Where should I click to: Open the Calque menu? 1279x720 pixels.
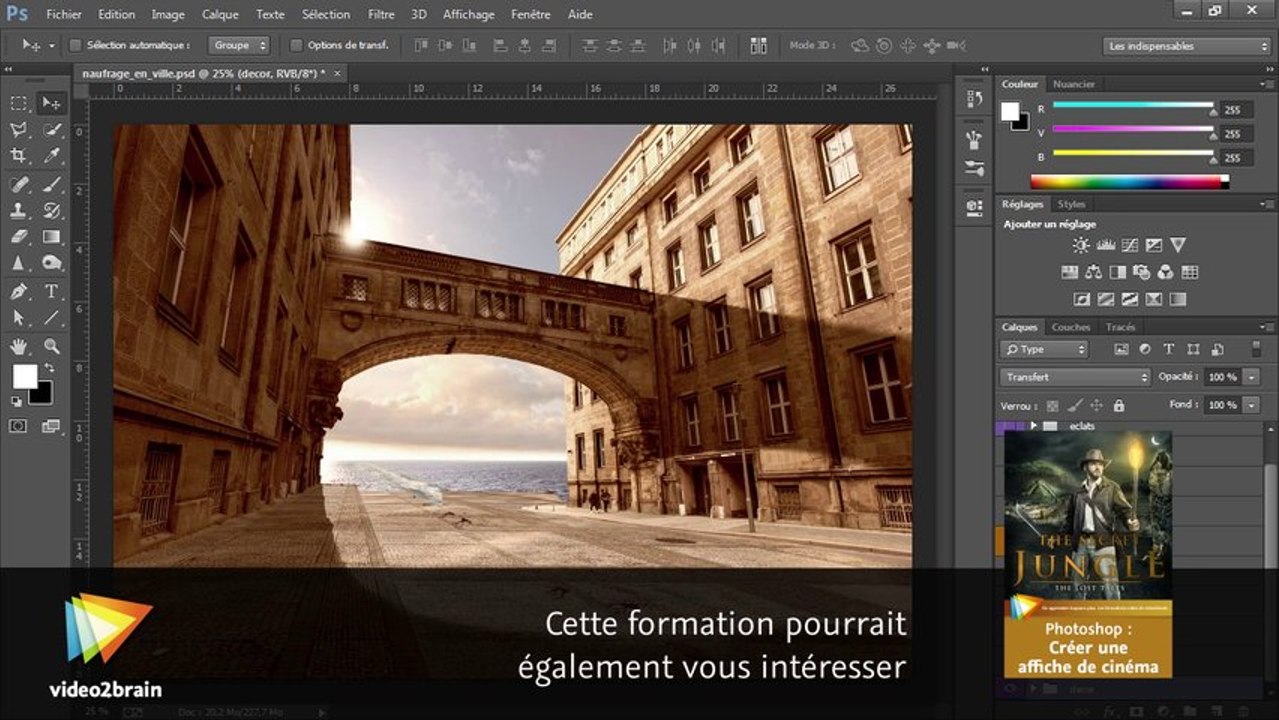220,14
